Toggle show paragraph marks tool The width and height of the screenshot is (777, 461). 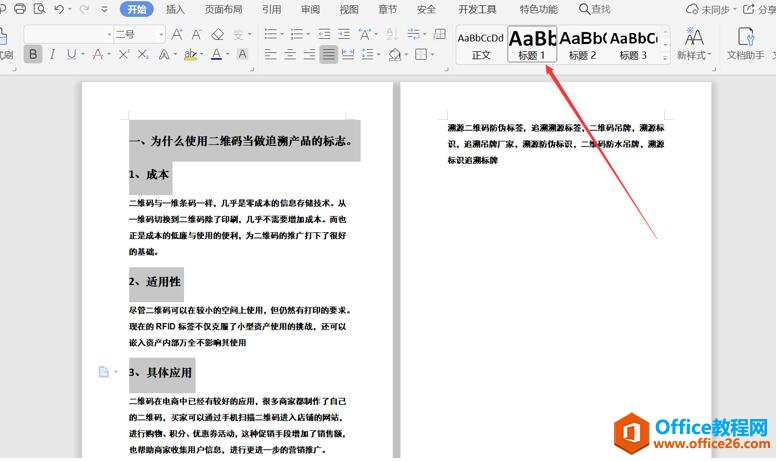[413, 34]
